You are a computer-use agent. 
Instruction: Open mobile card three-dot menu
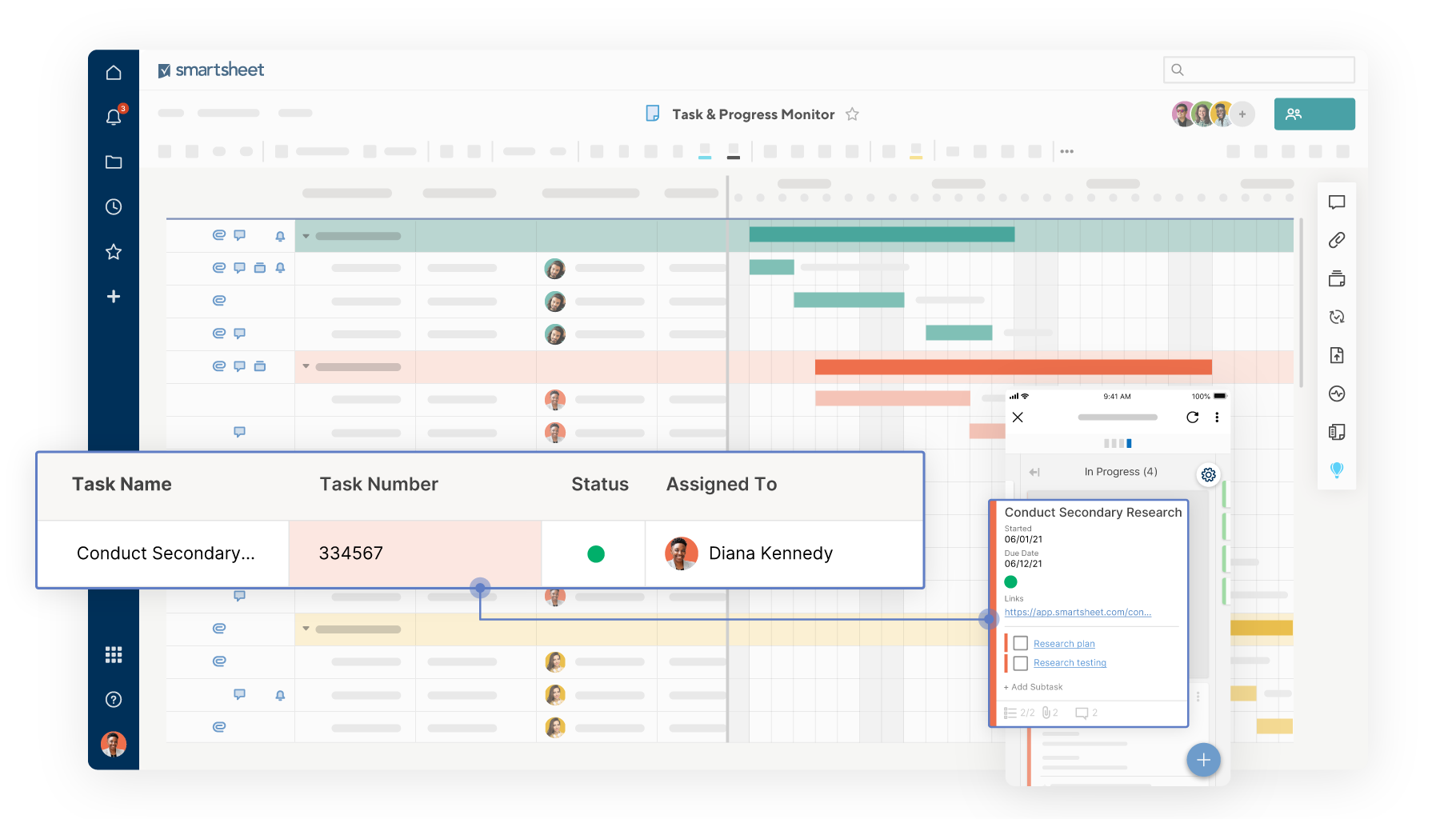coord(1217,417)
